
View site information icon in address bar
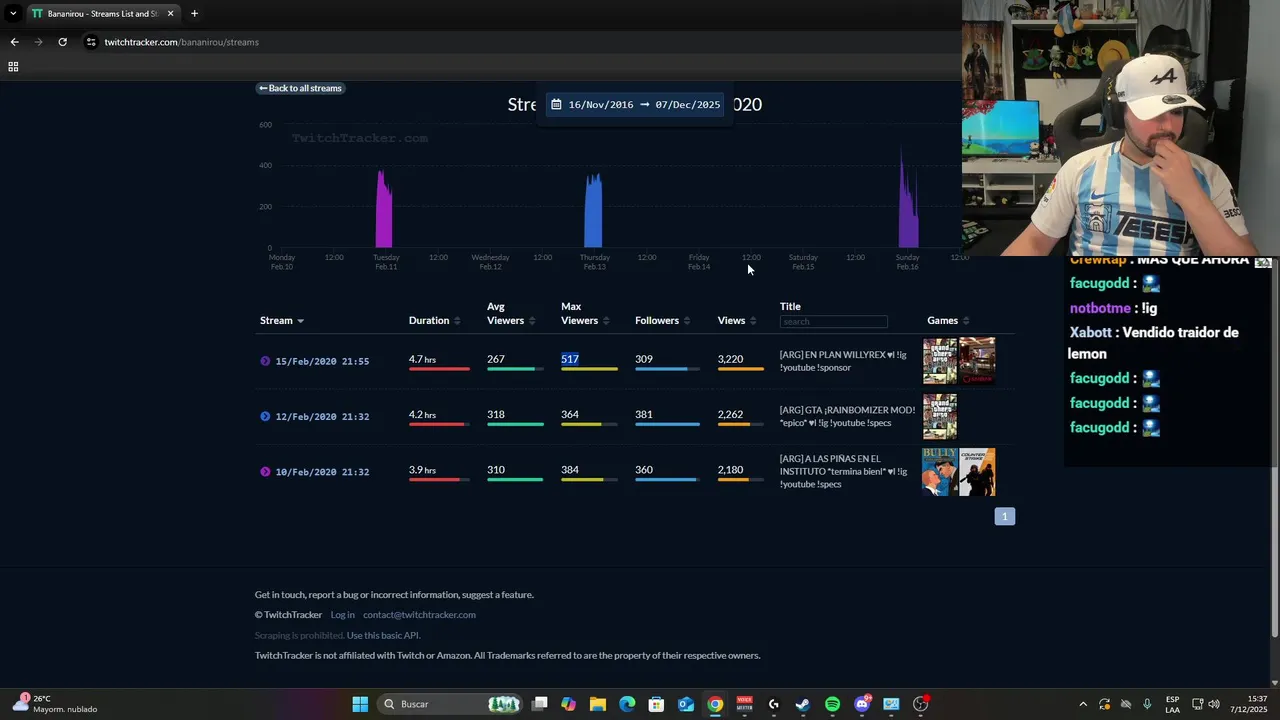click(x=91, y=42)
